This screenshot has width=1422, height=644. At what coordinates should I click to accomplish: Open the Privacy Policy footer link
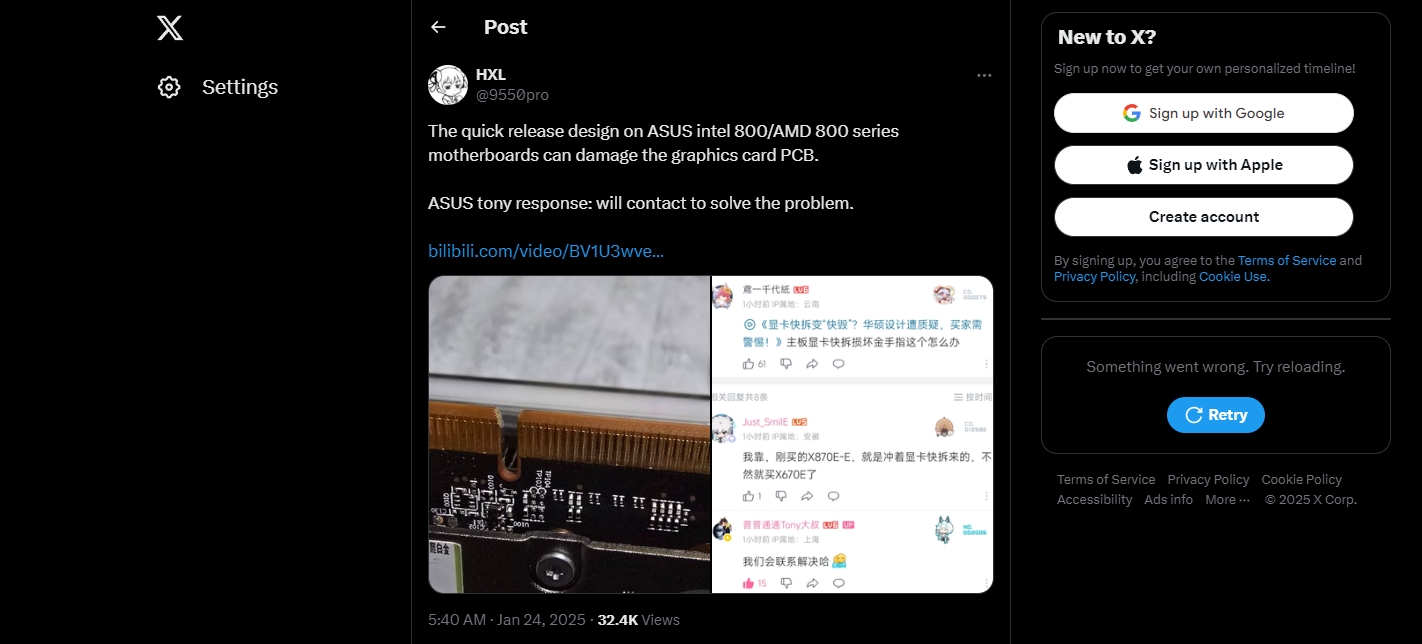pos(1208,480)
